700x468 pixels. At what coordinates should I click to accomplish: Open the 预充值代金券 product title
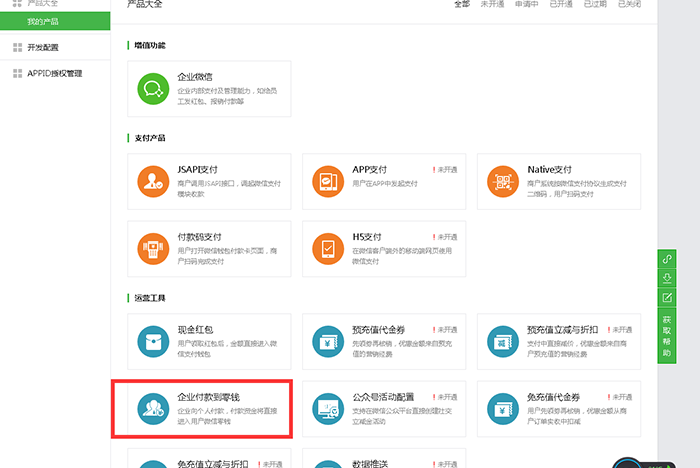point(379,330)
